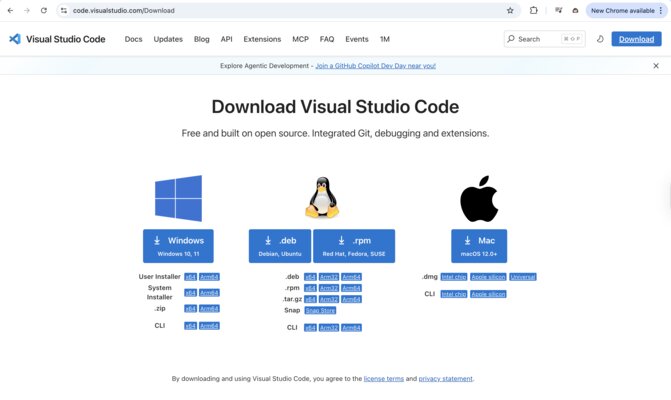Open the GitHub Copilot Dev Day link
The height and width of the screenshot is (400, 671).
coord(375,66)
